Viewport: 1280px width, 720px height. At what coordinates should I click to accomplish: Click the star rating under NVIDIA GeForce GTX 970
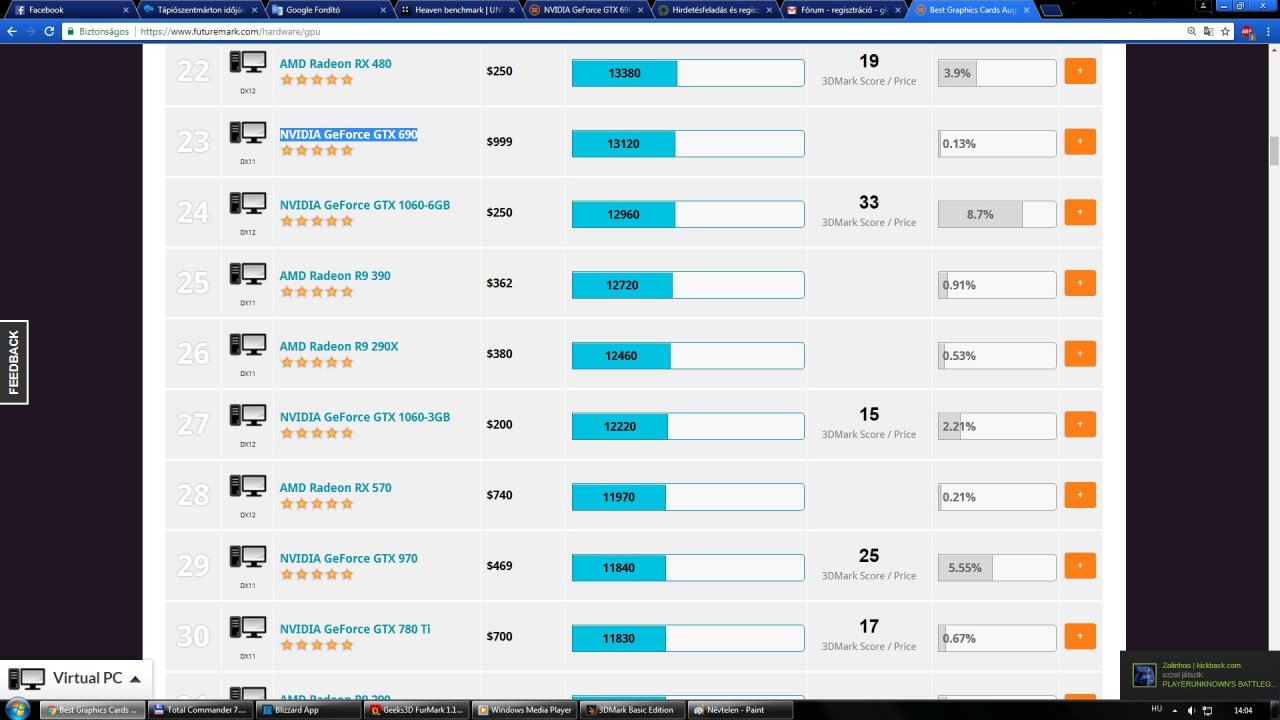pyautogui.click(x=317, y=575)
